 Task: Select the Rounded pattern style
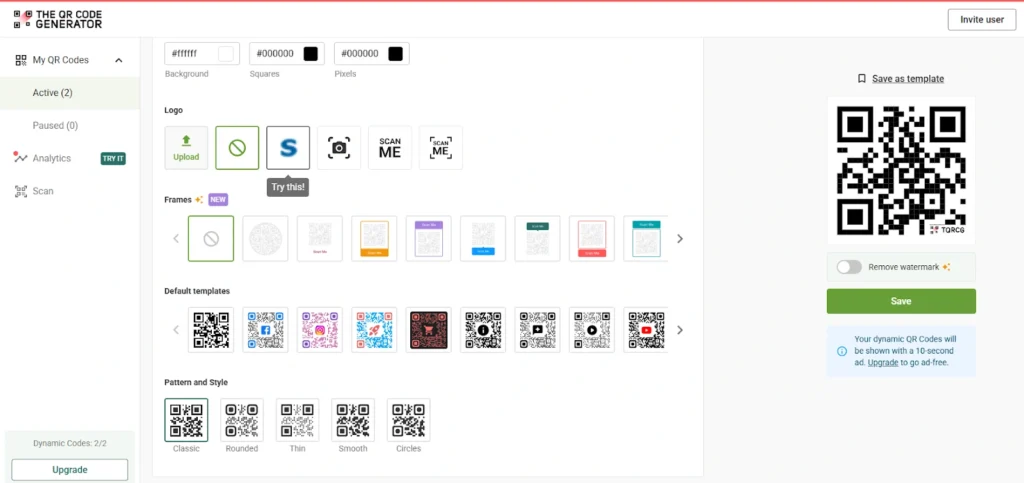point(242,420)
